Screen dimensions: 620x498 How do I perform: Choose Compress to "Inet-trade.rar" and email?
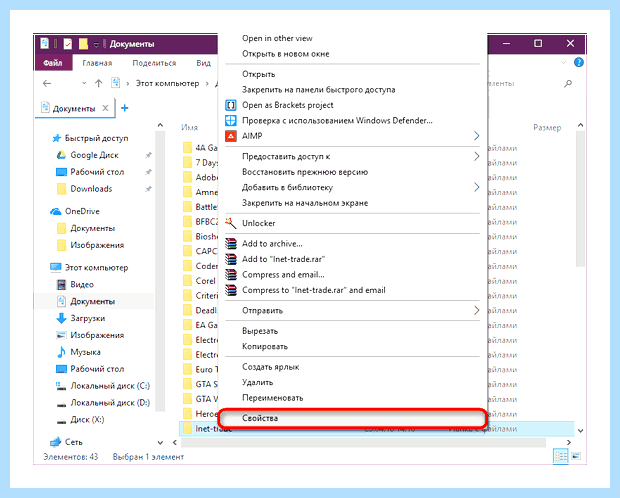[x=314, y=290]
